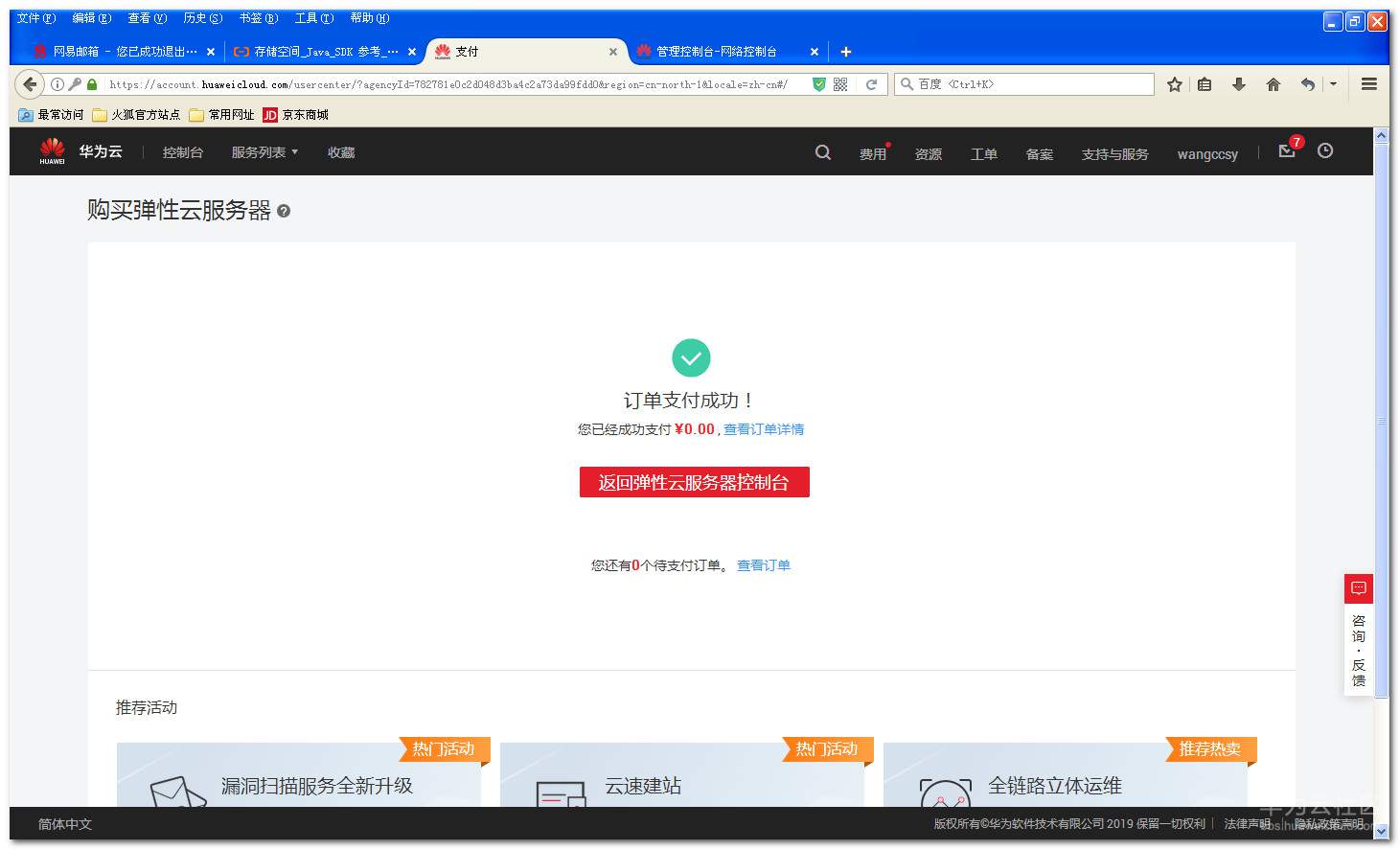Click the 华为云 brand name

pos(101,151)
